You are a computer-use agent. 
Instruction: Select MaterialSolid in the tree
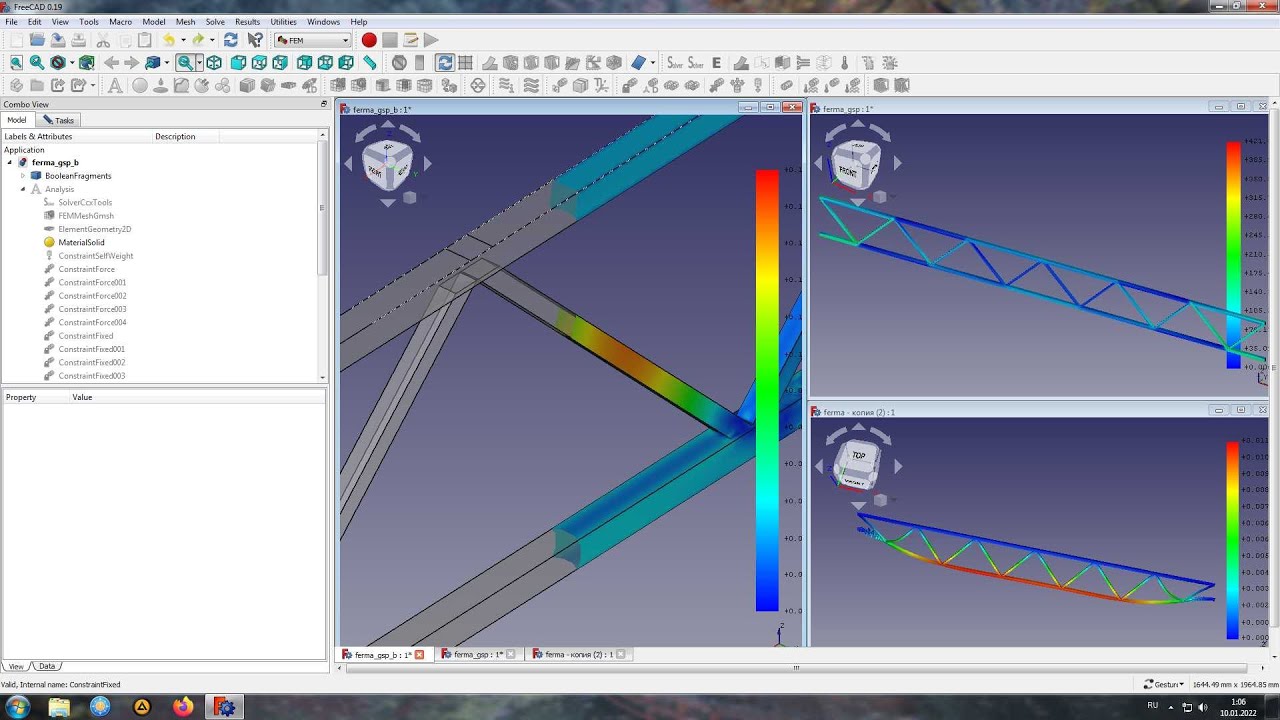[81, 242]
